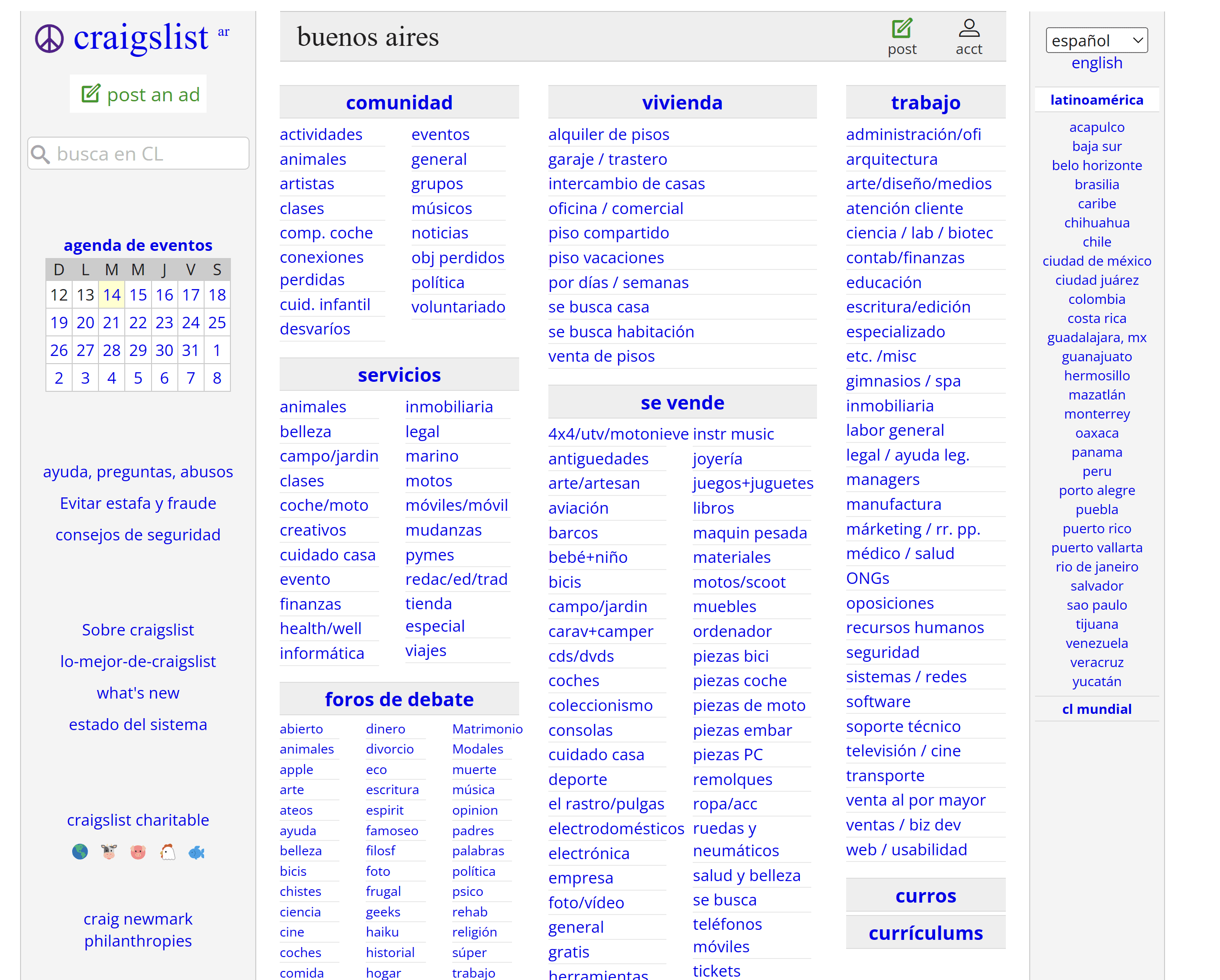Image resolution: width=1220 pixels, height=980 pixels.
Task: Collapse the latinoamérica city list
Action: tap(1096, 99)
